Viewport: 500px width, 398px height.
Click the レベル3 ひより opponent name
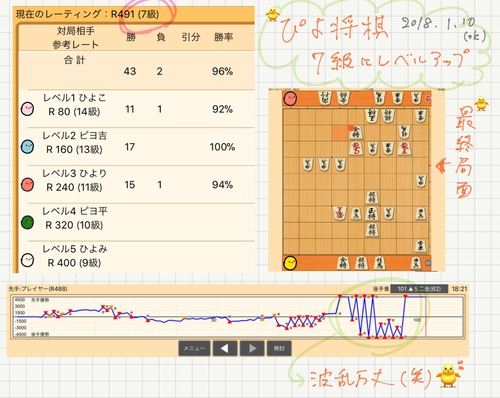click(74, 173)
